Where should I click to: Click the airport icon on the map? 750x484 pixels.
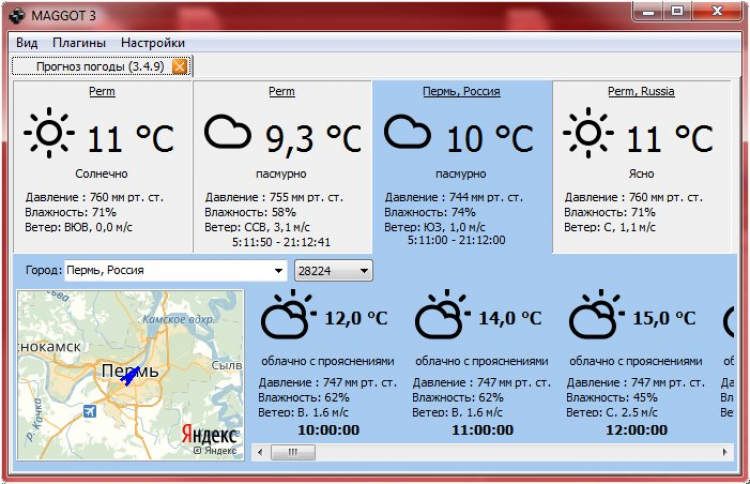click(x=89, y=411)
